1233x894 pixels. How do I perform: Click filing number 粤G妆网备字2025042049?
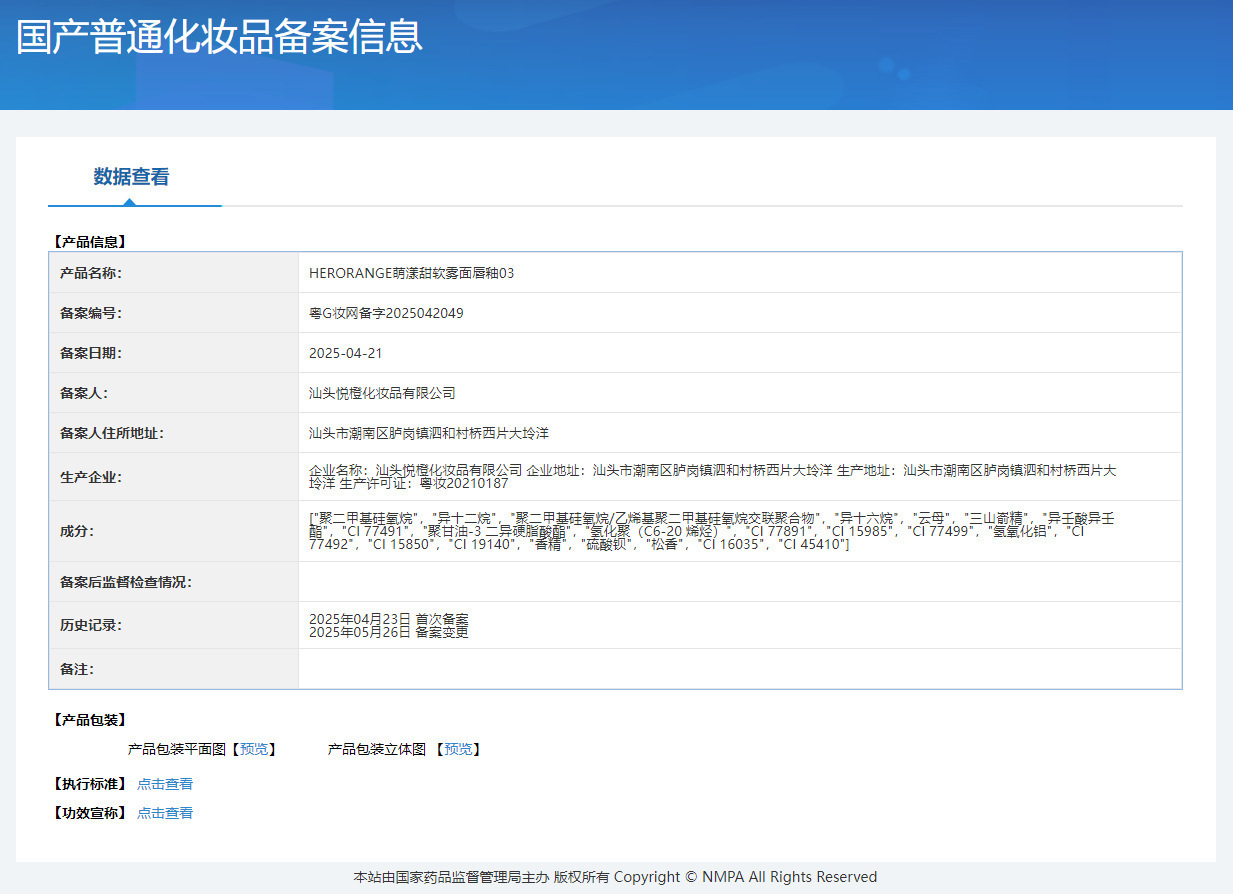(386, 313)
